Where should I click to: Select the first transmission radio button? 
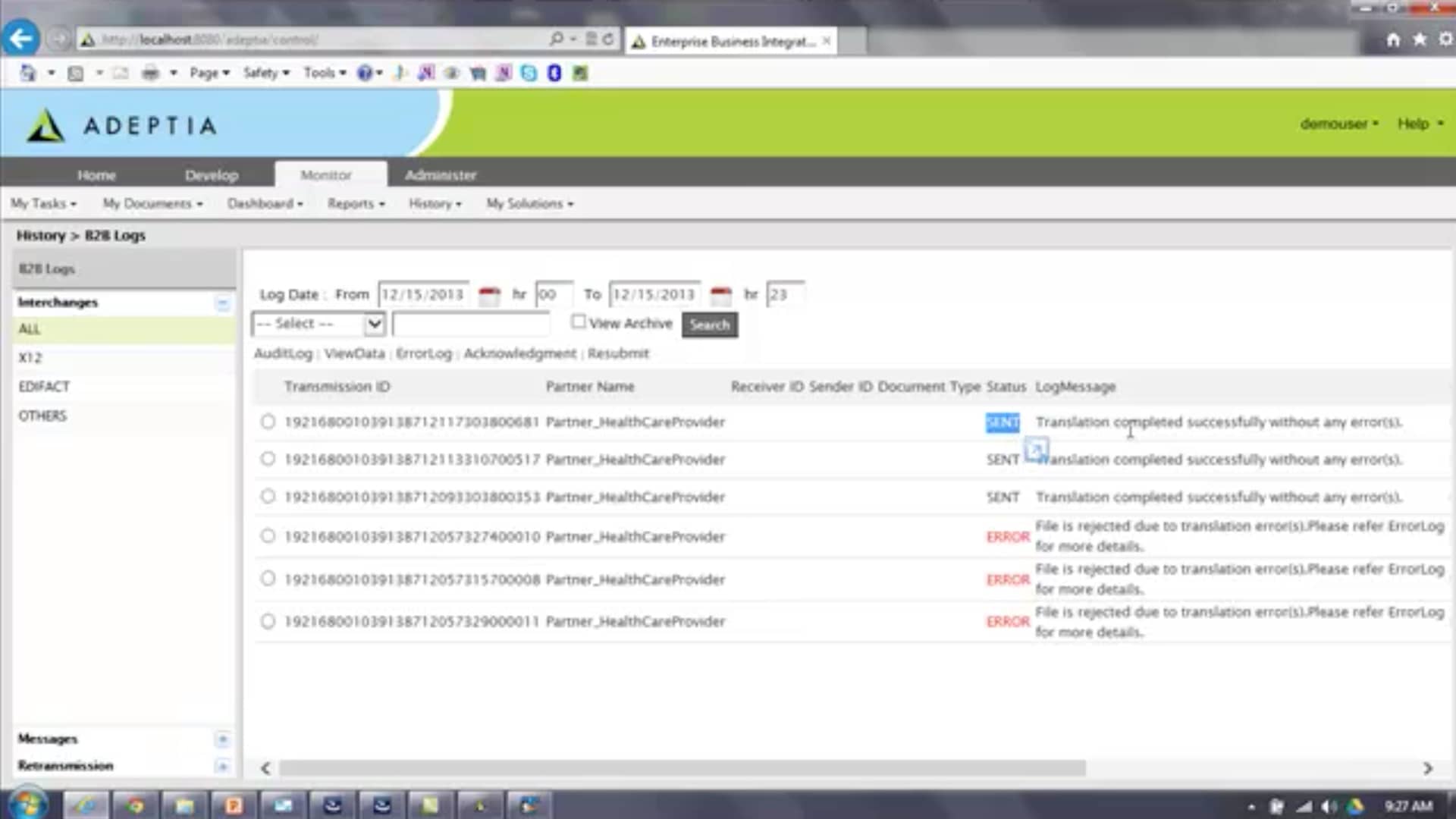[268, 422]
